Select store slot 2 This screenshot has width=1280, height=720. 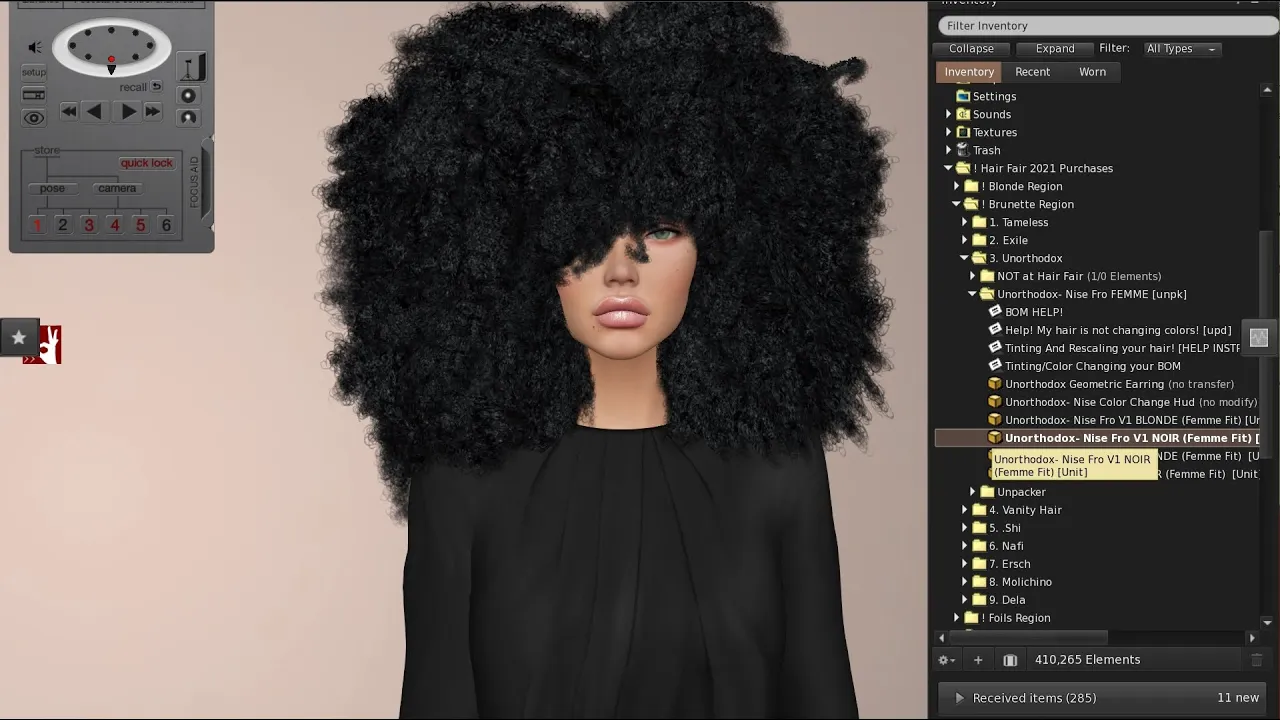62,225
